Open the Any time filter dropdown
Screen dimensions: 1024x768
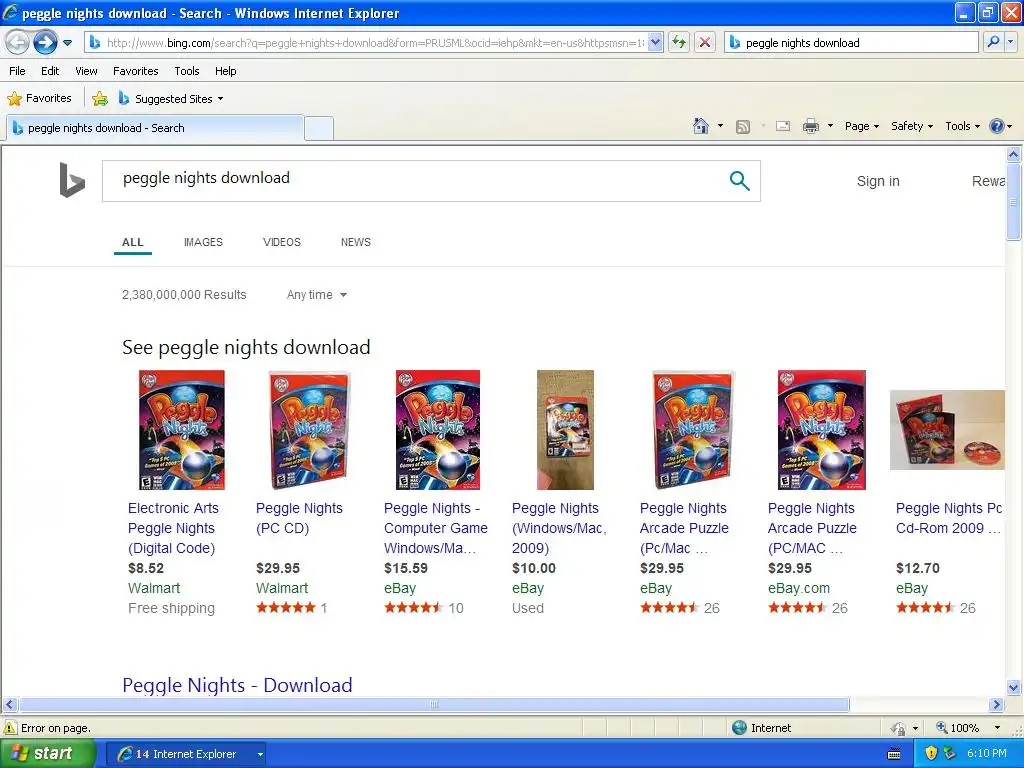coord(317,295)
